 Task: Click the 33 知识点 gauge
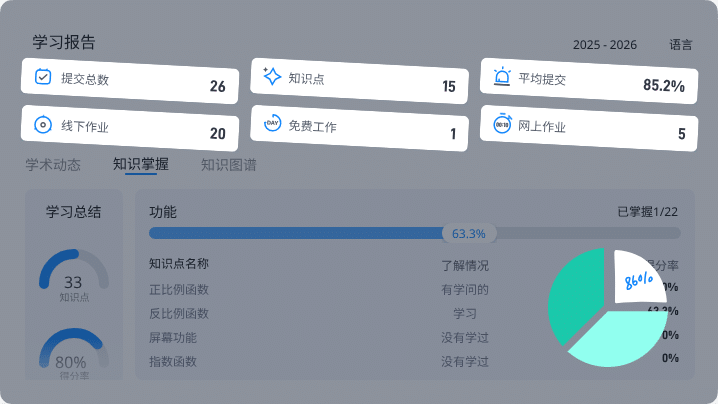(x=73, y=275)
